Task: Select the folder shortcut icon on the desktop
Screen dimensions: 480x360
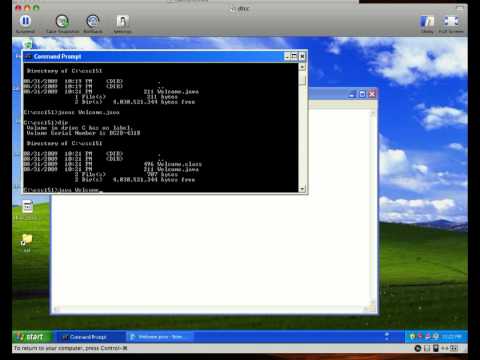Action: pos(27,240)
